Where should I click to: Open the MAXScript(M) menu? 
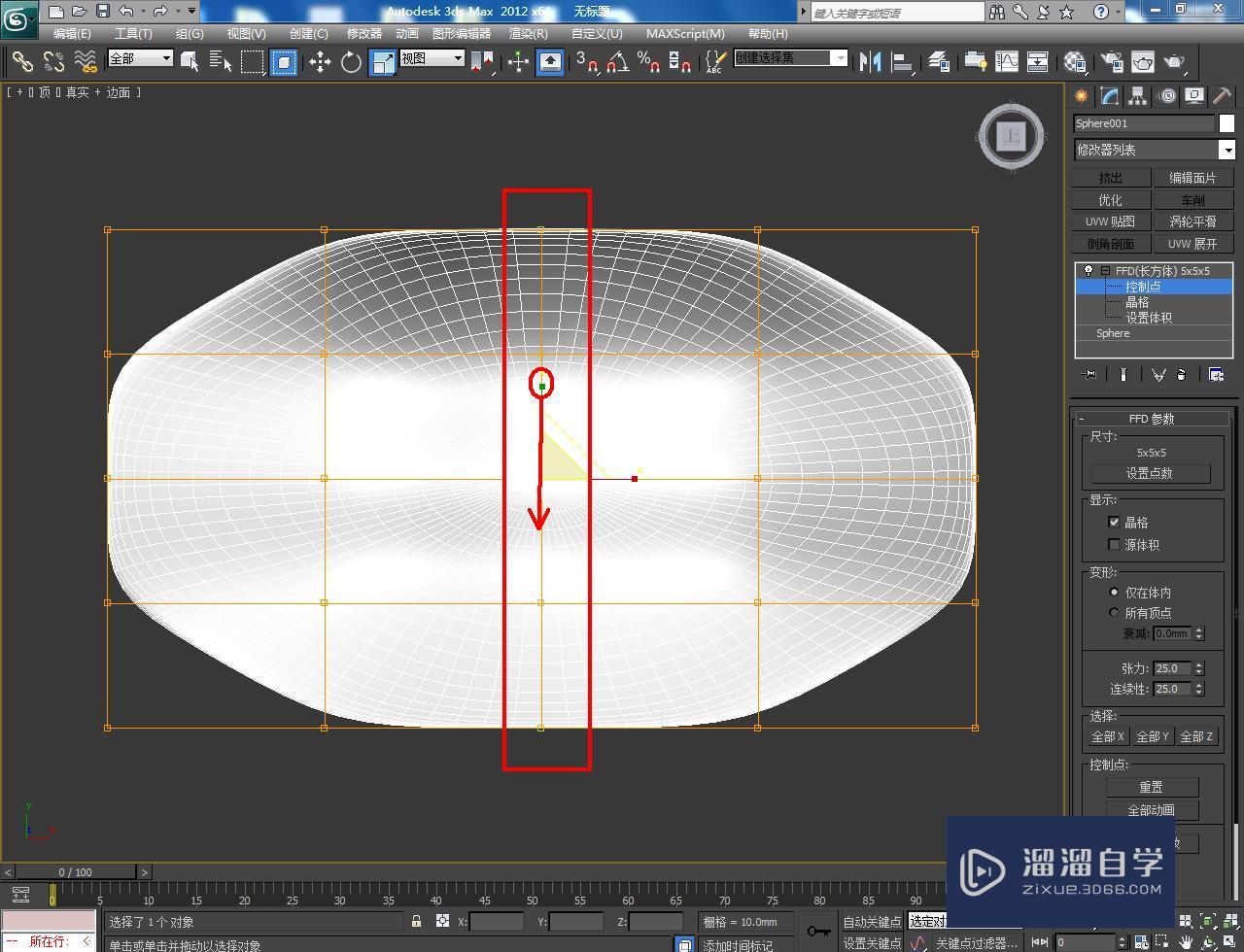(685, 33)
